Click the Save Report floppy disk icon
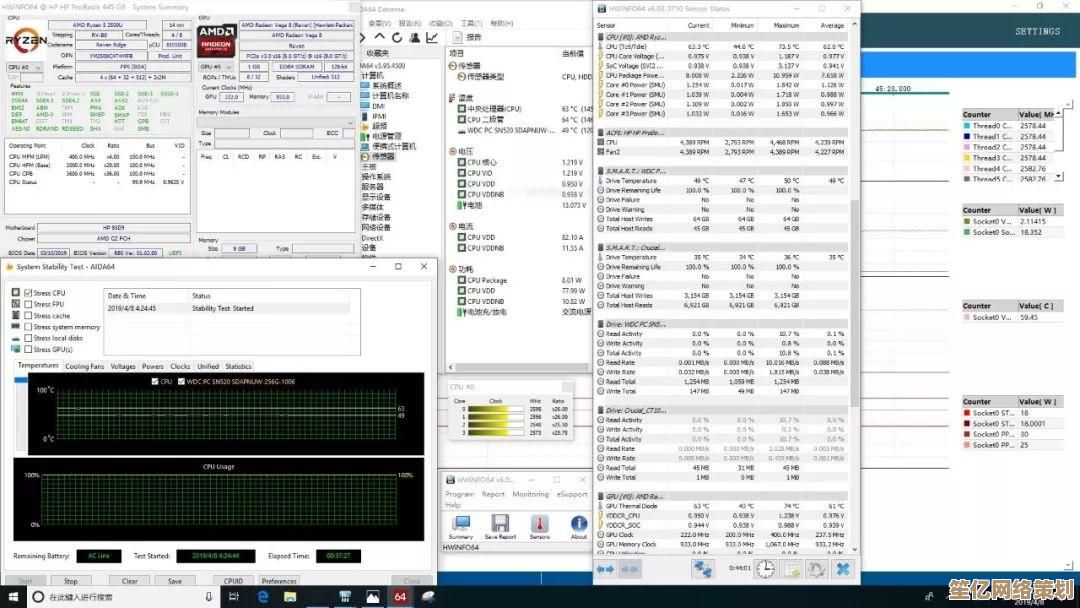Viewport: 1080px width, 608px height. tap(500, 524)
